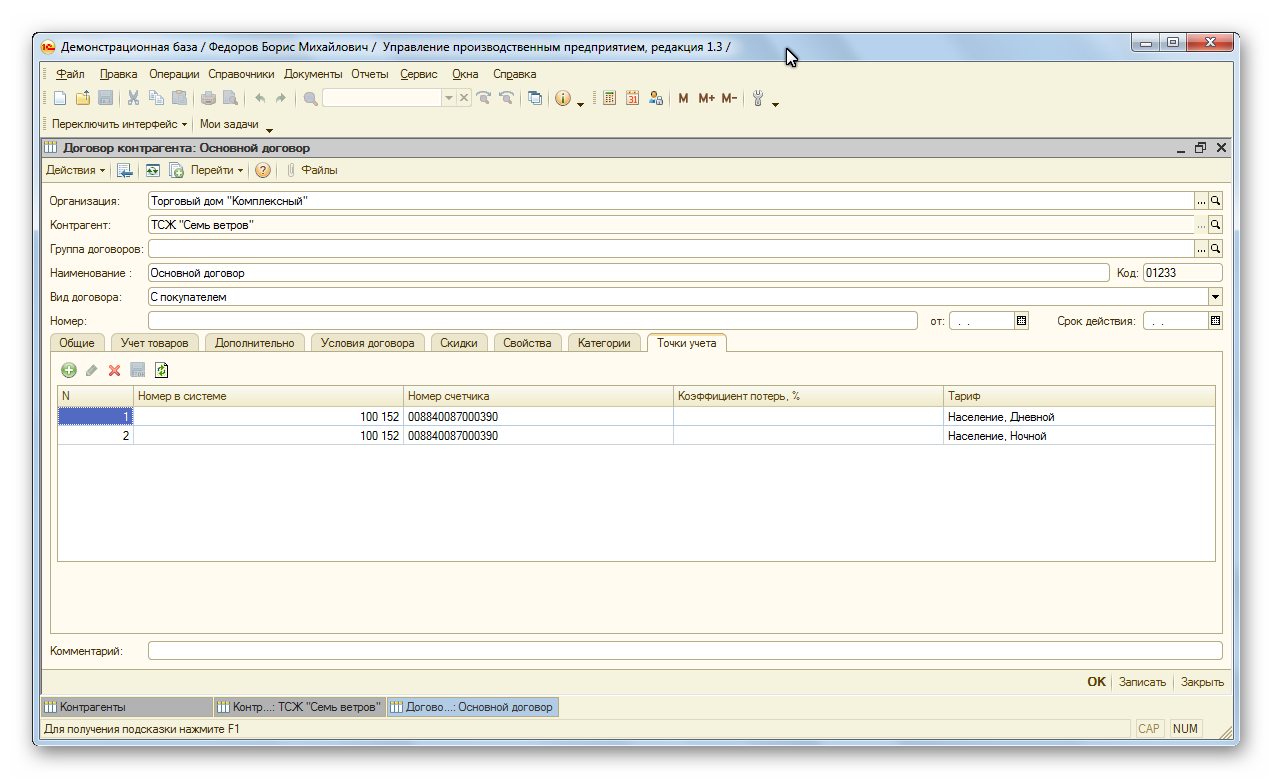
Task: Open the Отчеты menu
Action: point(370,74)
